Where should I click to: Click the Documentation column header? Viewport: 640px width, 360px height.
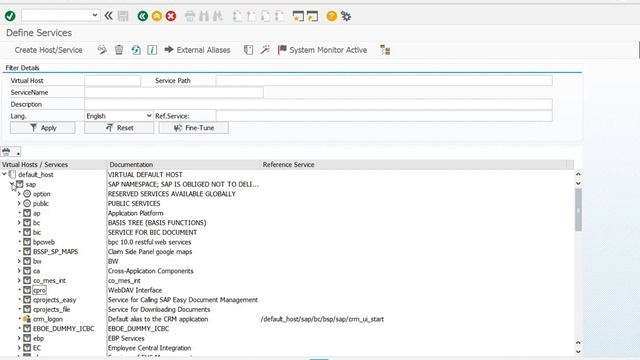click(x=131, y=164)
